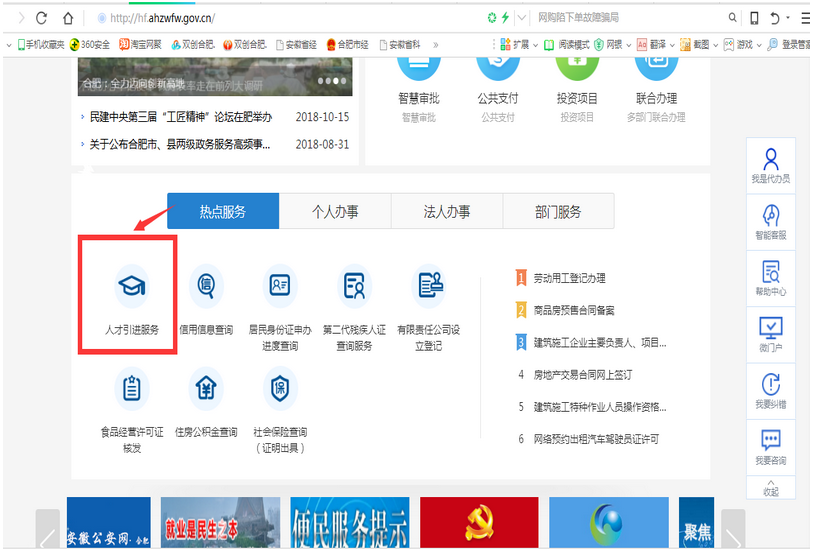Image resolution: width=817 pixels, height=549 pixels.
Task: Click 我要纠错 sidebar icon
Action: (771, 391)
